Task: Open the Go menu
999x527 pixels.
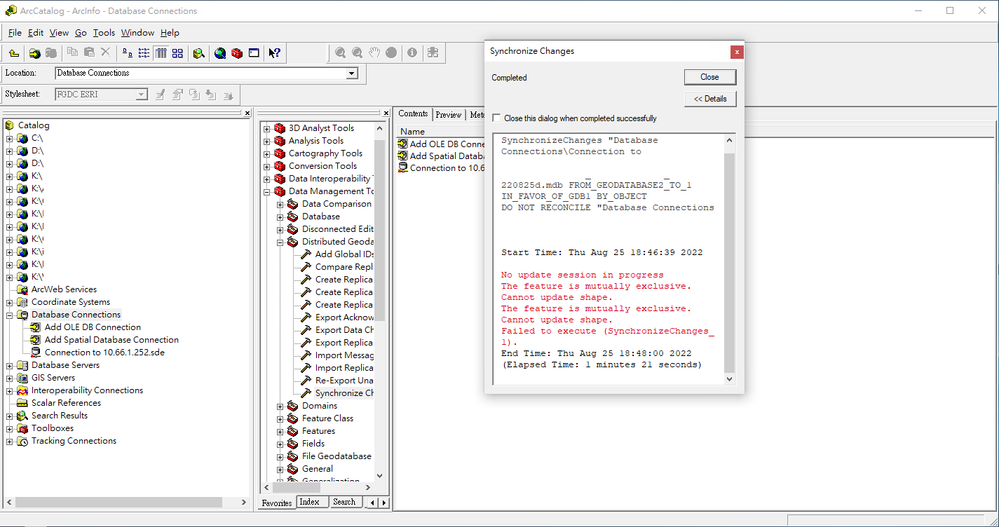Action: click(x=80, y=32)
